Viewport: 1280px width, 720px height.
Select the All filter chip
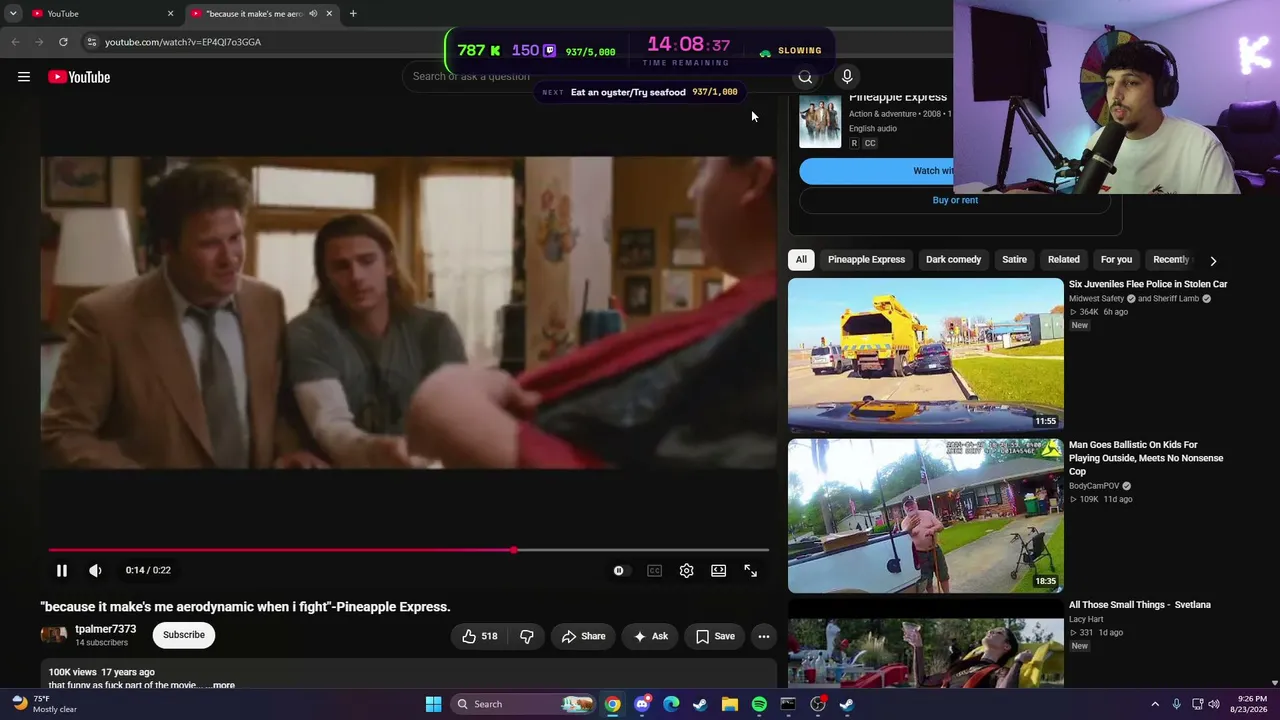click(x=801, y=259)
